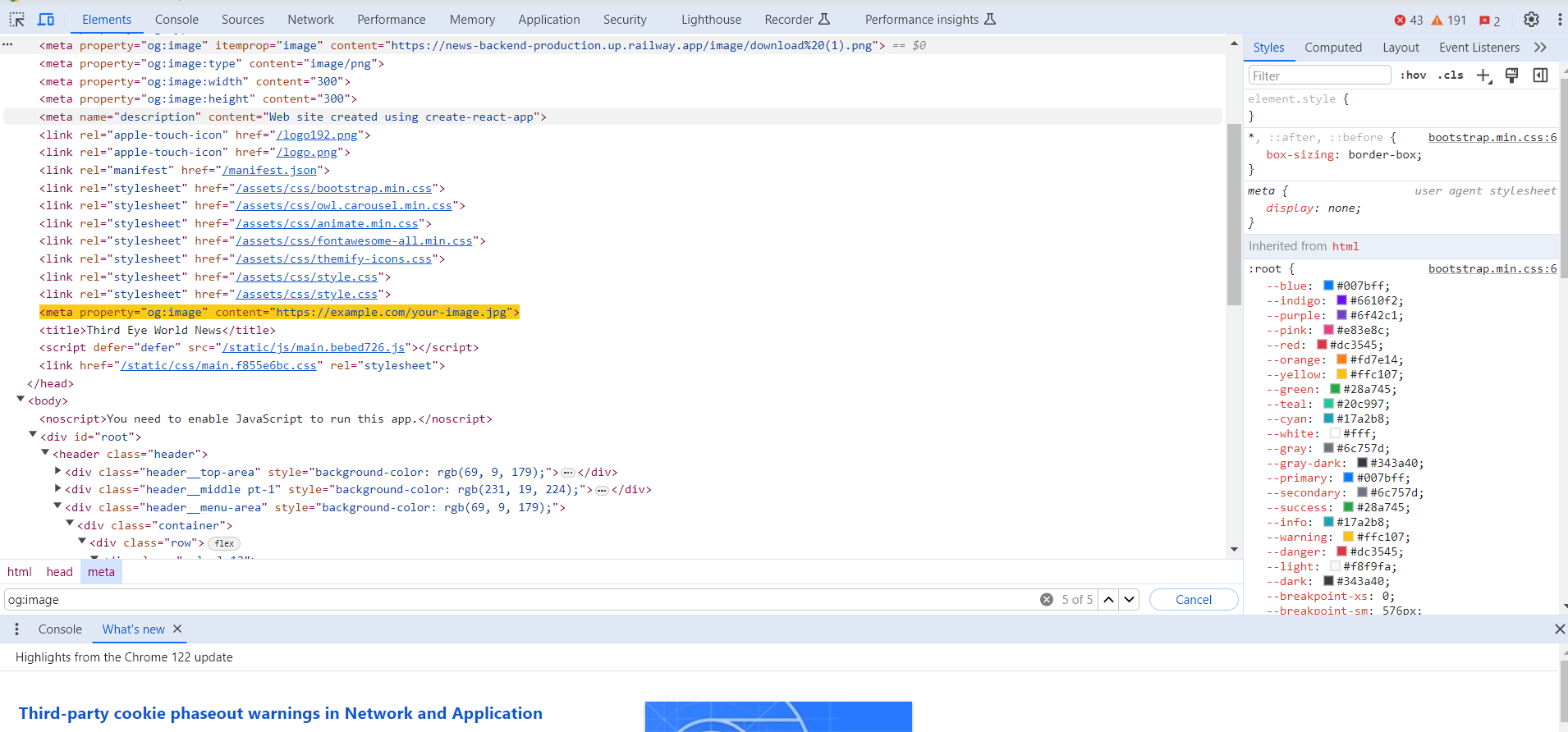Open DevTools settings gear

(1531, 20)
